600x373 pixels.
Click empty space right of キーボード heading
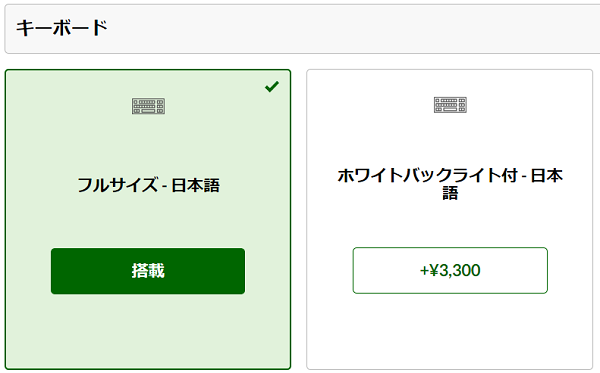coord(344,29)
